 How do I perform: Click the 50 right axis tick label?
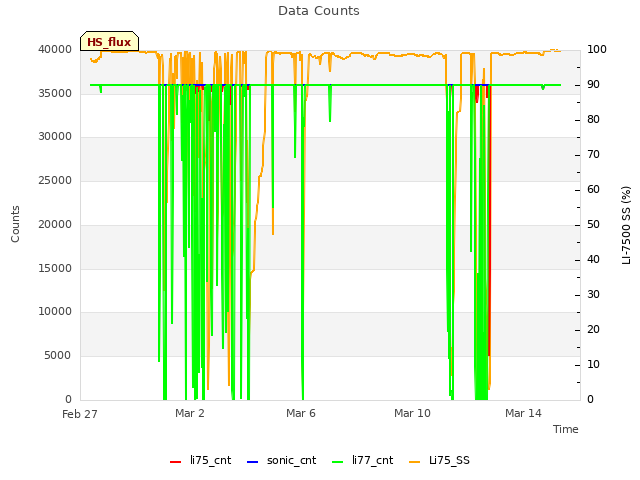coord(593,224)
